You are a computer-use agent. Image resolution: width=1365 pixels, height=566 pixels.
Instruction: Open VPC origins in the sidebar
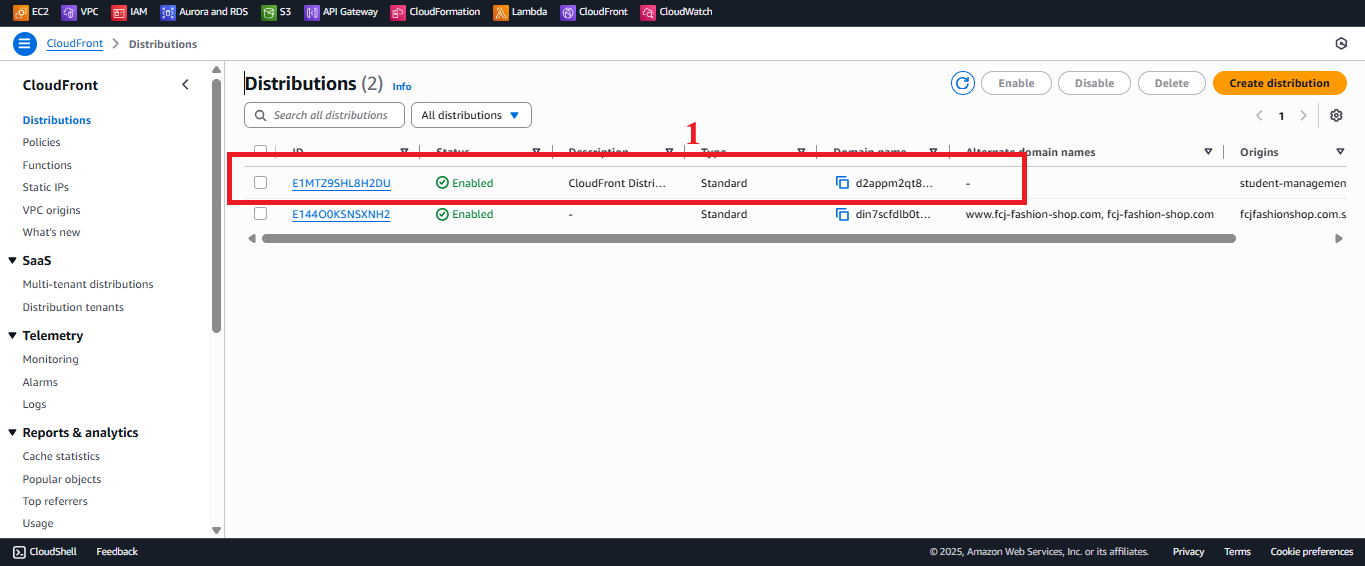pyautogui.click(x=52, y=210)
